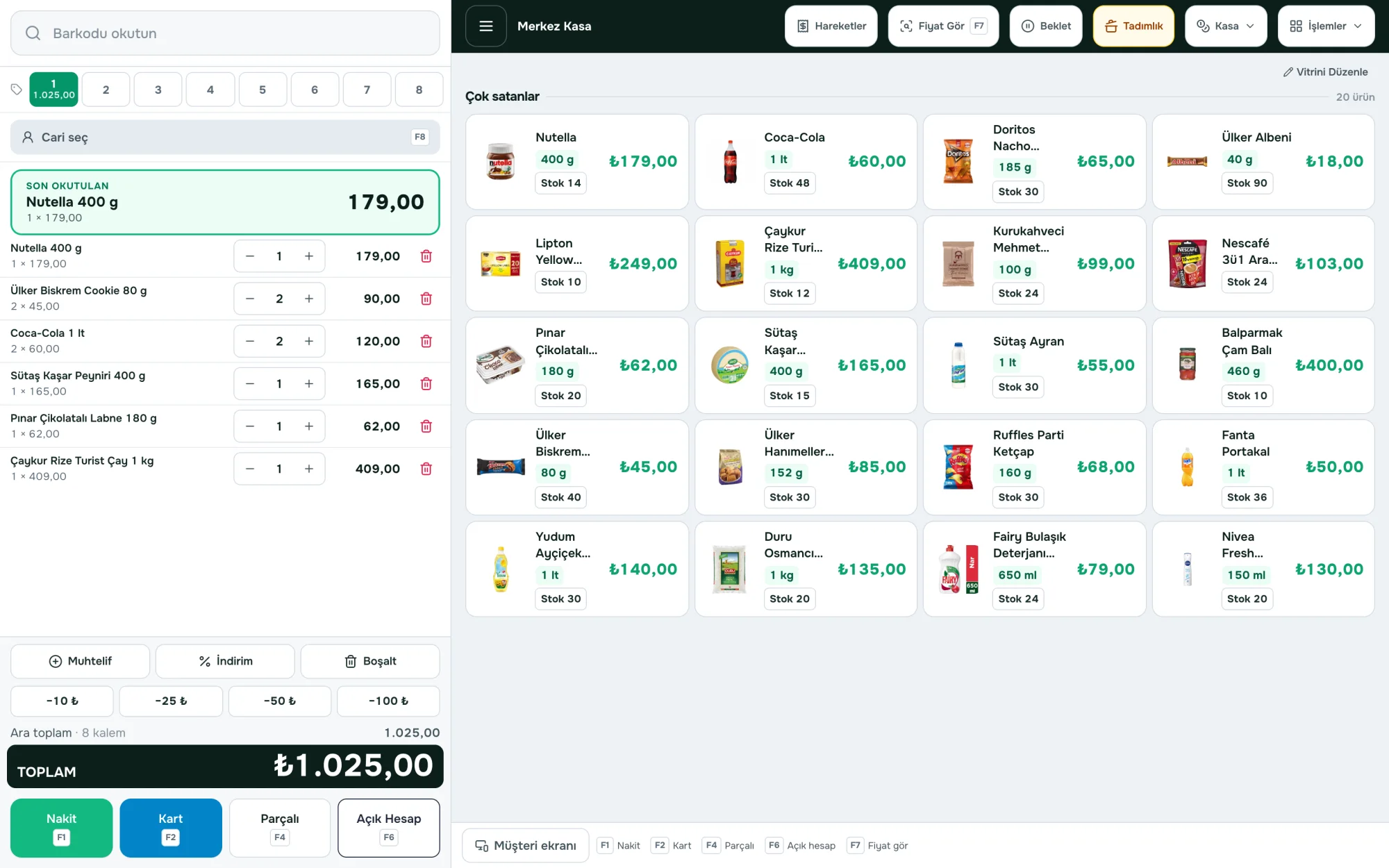This screenshot has width=1389, height=868.
Task: Switch to cart tab 2
Action: coord(106,90)
